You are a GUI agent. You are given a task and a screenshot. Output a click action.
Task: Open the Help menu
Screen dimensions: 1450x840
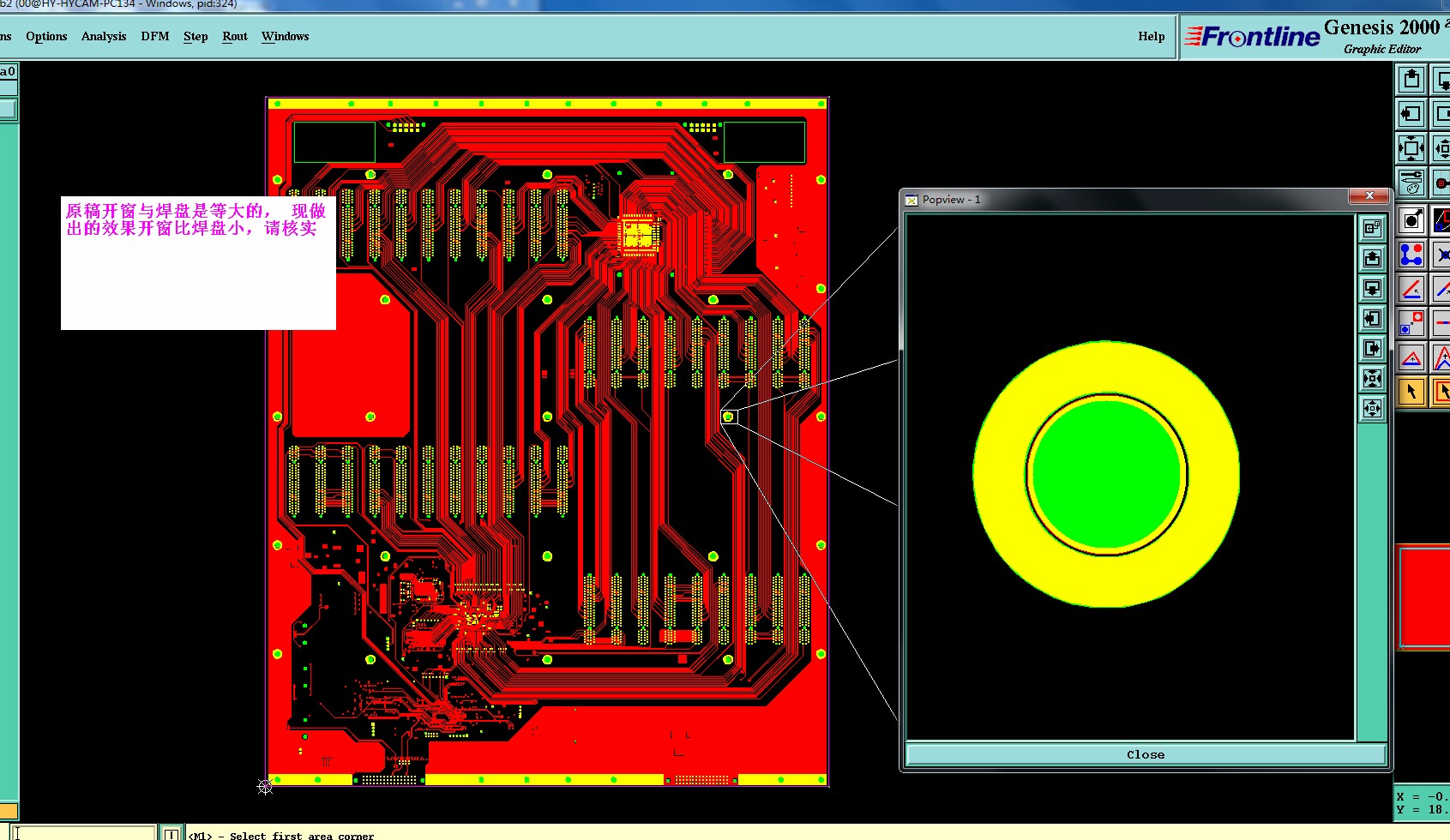point(1152,36)
